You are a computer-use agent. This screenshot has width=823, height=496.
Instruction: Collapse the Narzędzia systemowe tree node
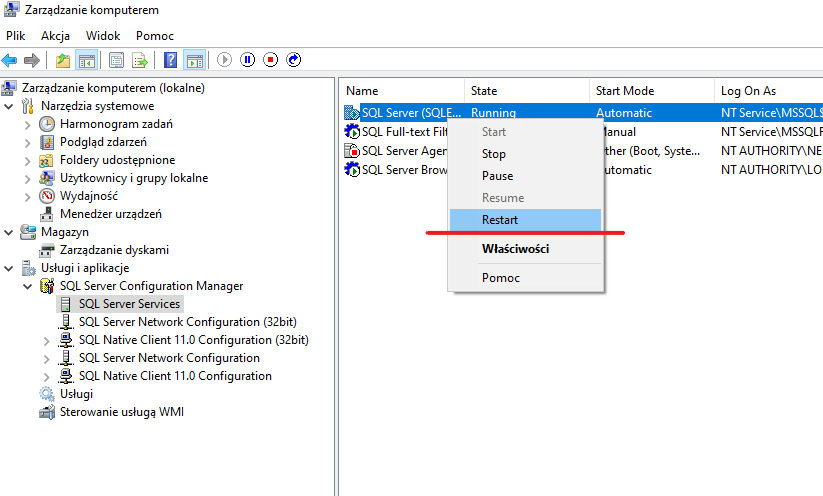pyautogui.click(x=9, y=106)
